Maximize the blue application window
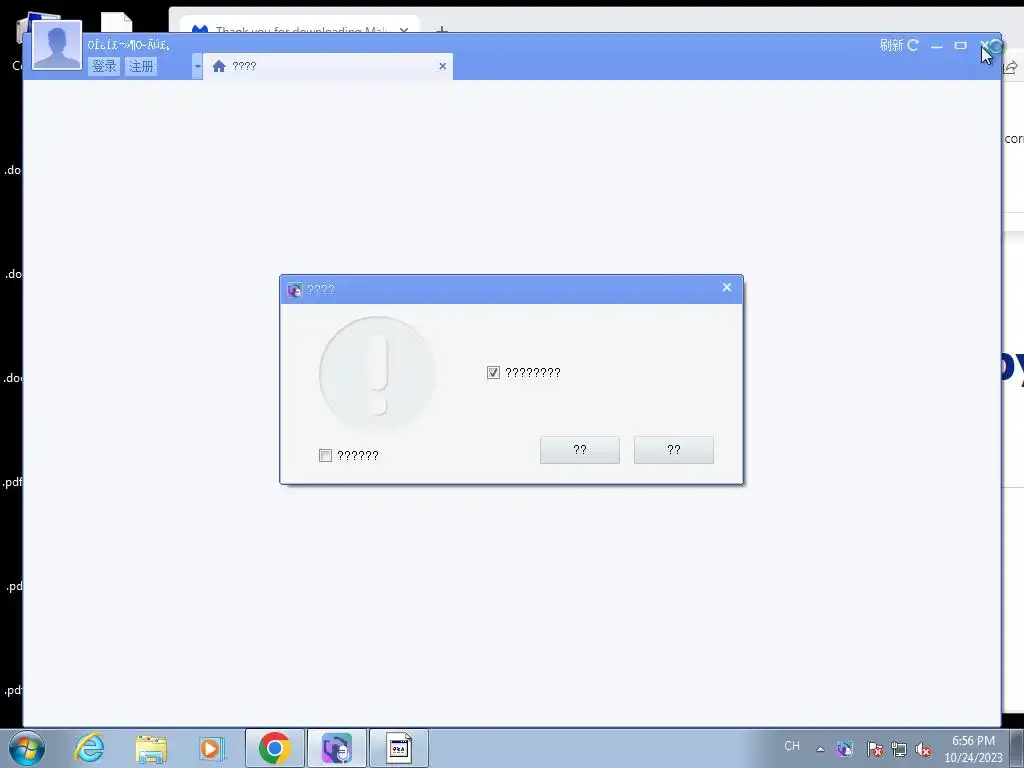The height and width of the screenshot is (768, 1024). tap(960, 45)
